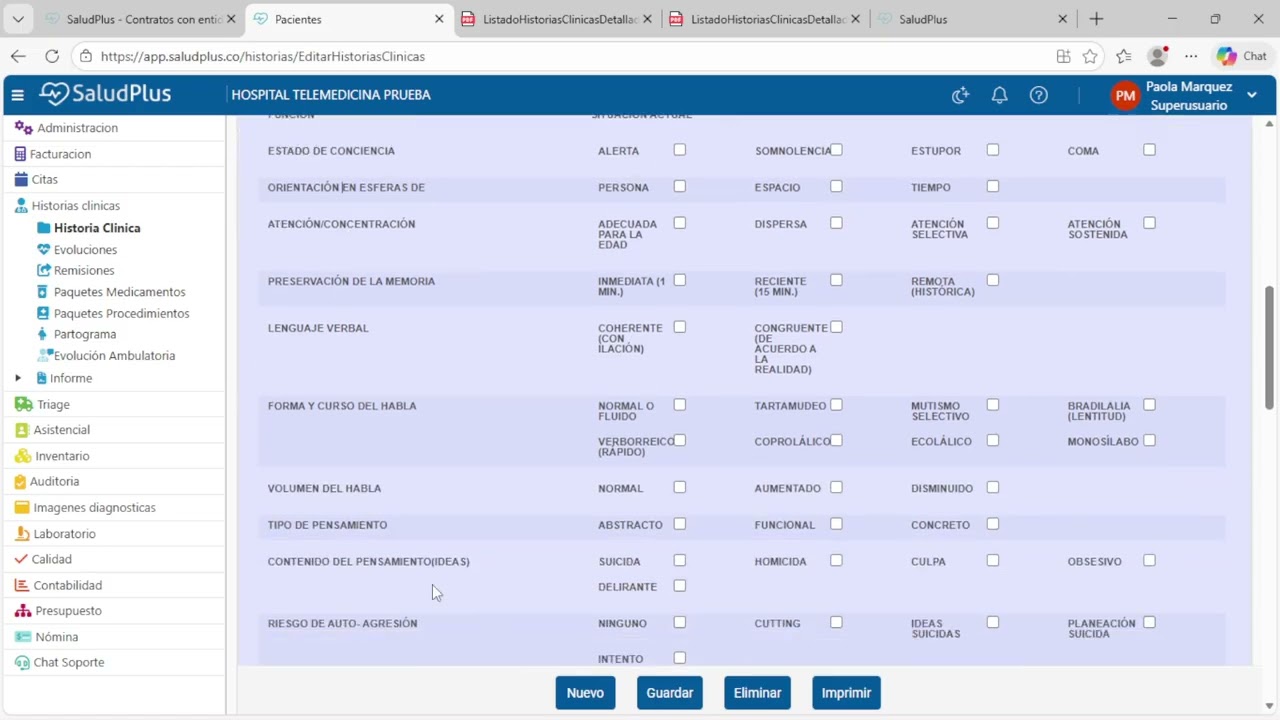Tick the SUICIDA thought-content checkbox
Screen dimensions: 1280x720
pyautogui.click(x=680, y=560)
